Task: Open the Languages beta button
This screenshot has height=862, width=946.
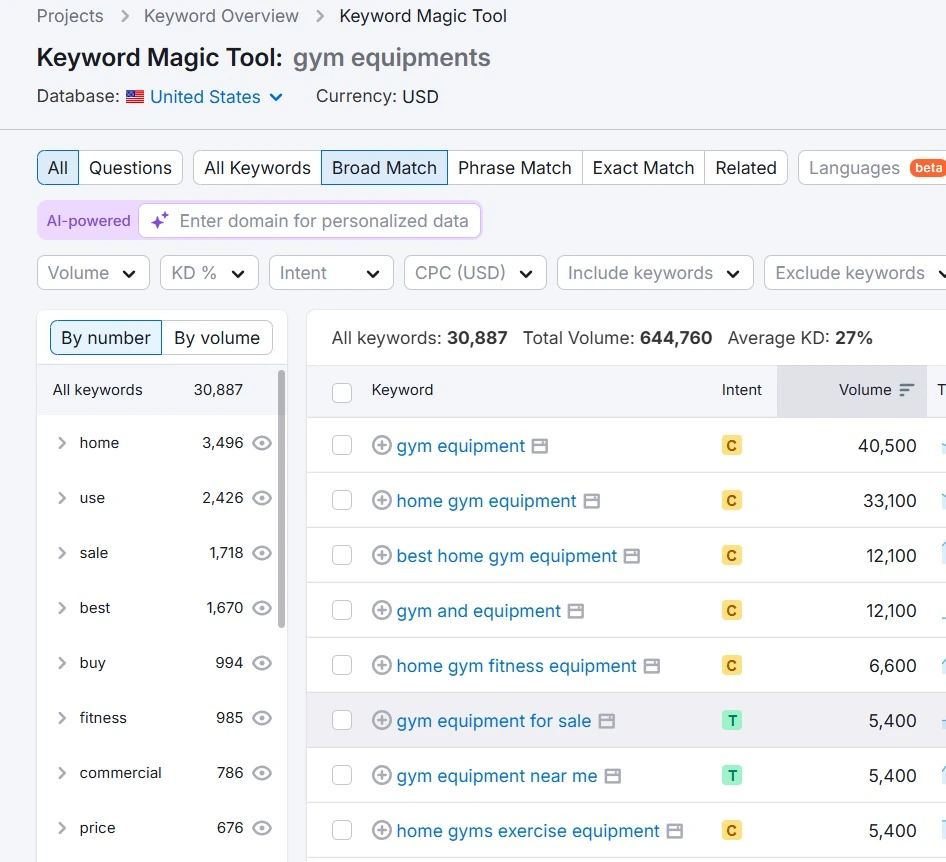Action: point(873,168)
